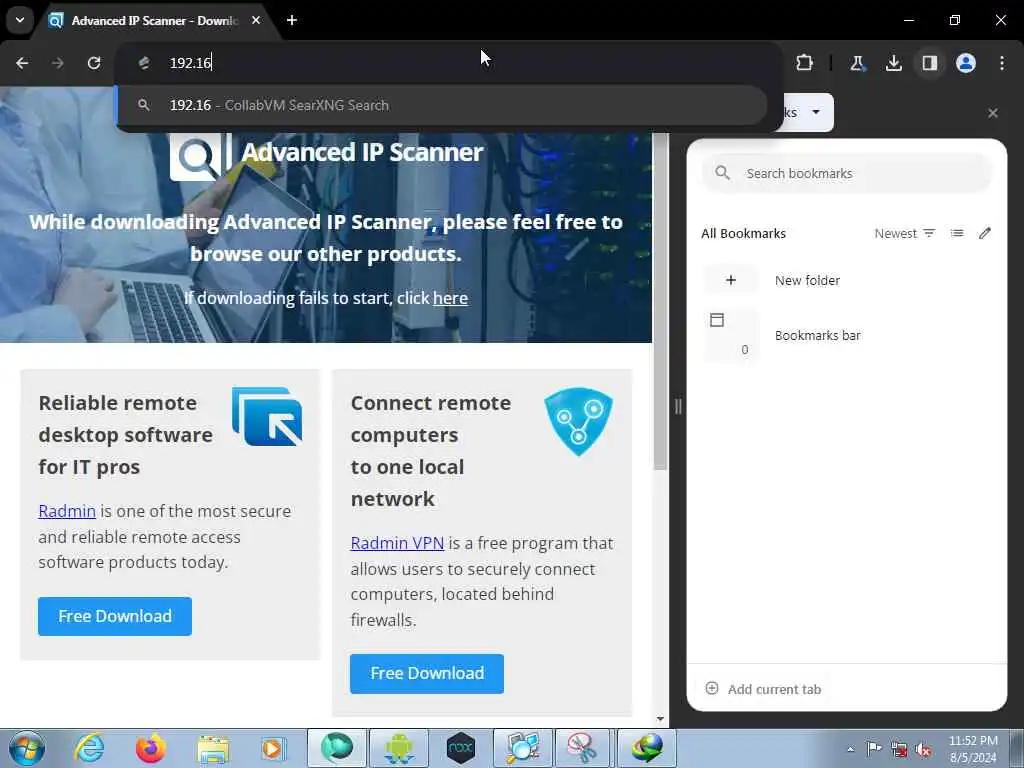Open a new browser tab
Viewport: 1024px width, 768px height.
292,20
